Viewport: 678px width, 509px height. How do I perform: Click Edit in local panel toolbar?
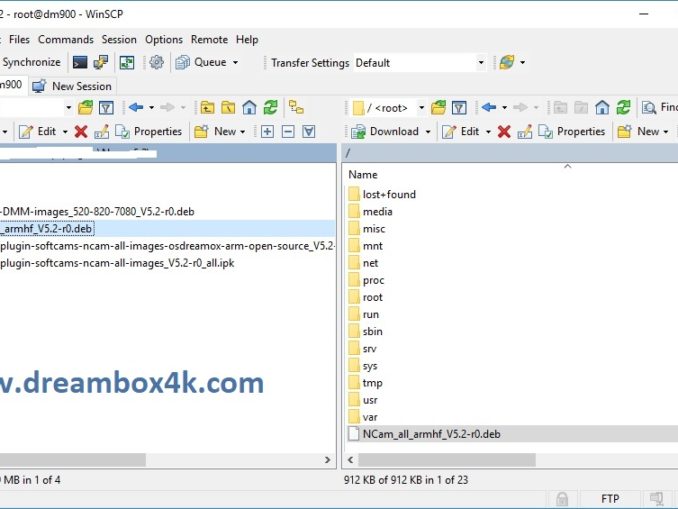[38, 131]
